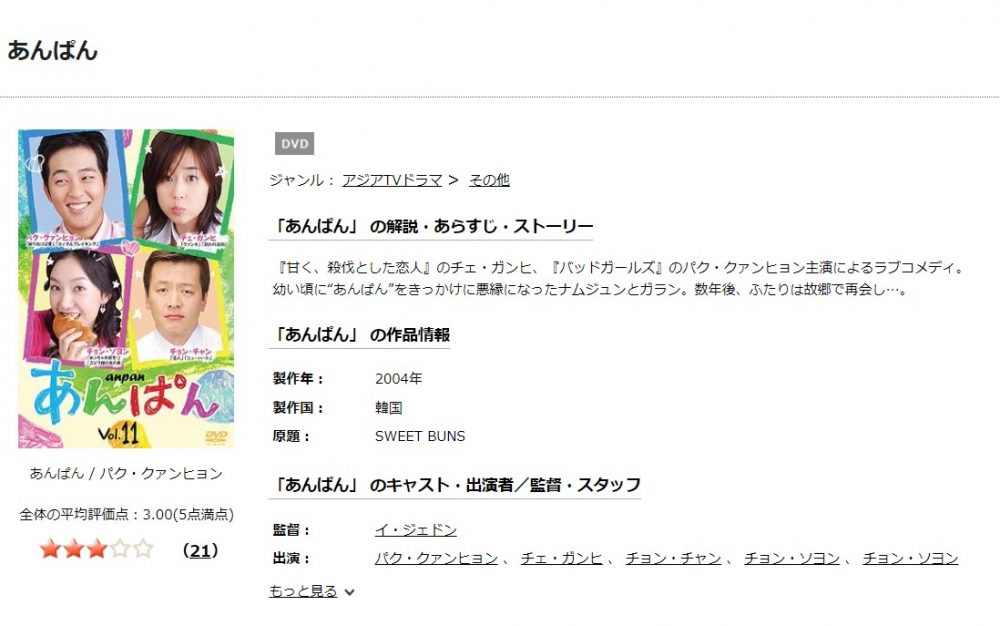Open the (21) reviews count link
1000x626 pixels.
(200, 551)
